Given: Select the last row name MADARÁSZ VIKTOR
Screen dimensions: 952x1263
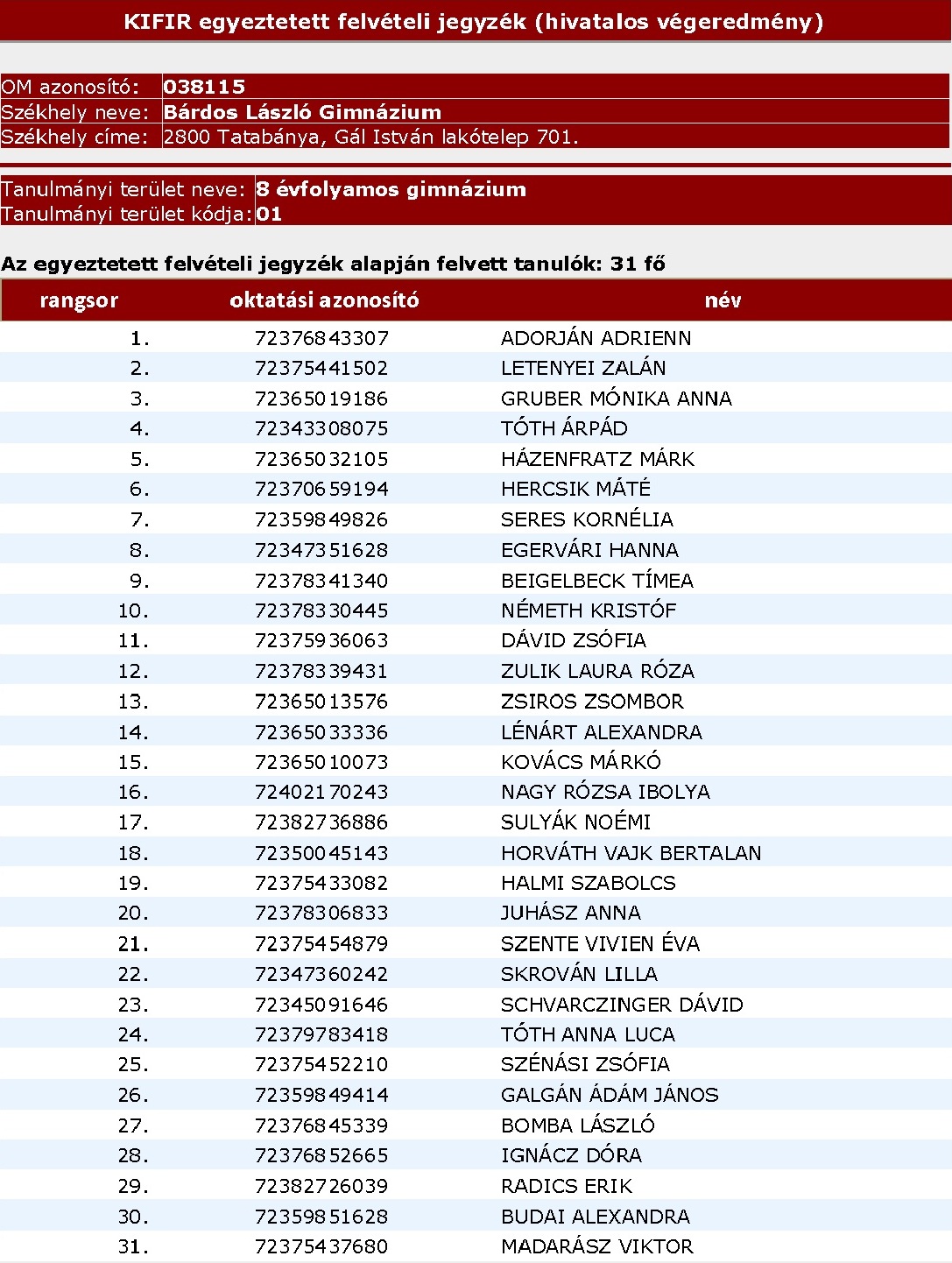Looking at the screenshot, I should [x=596, y=1246].
